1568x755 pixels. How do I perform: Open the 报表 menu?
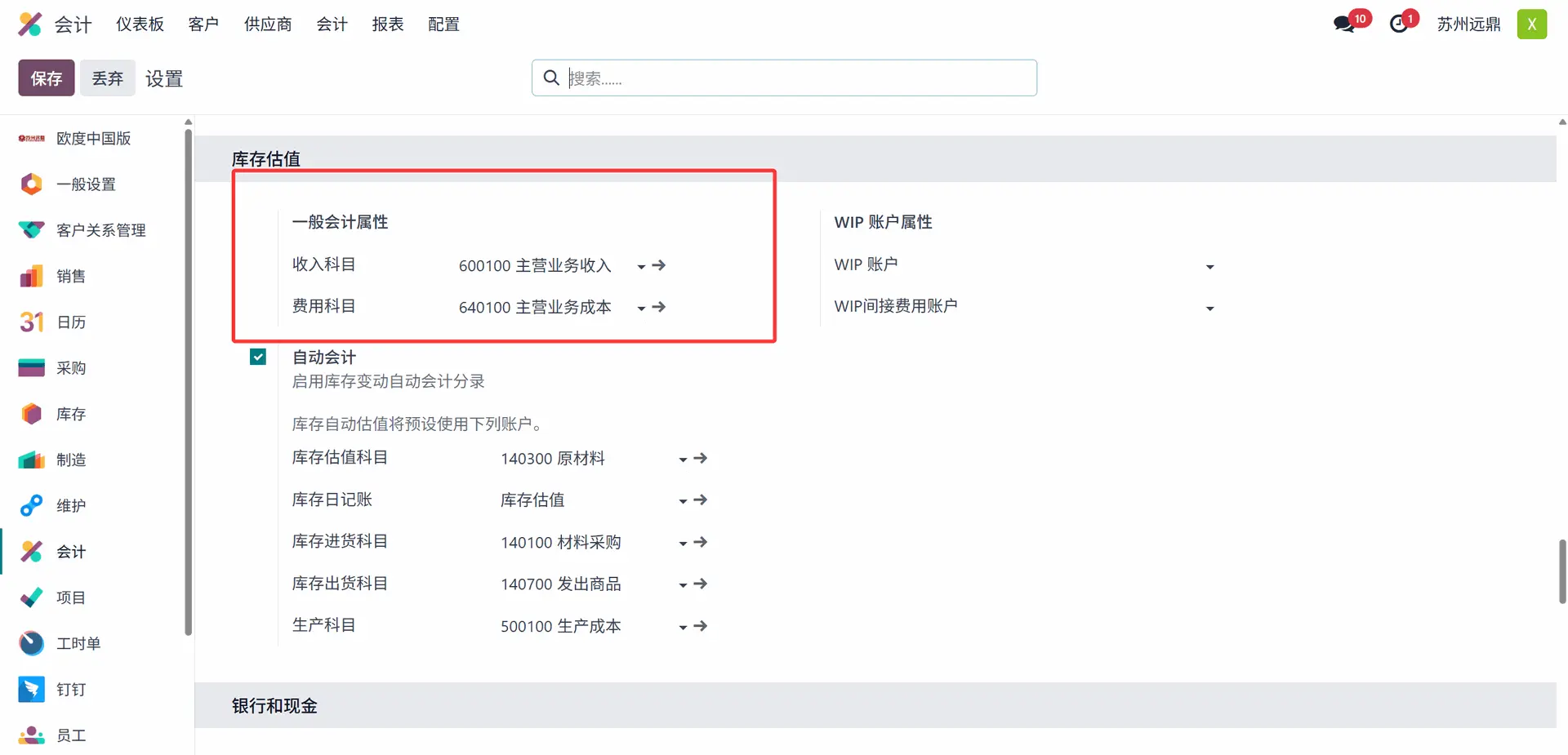point(387,24)
